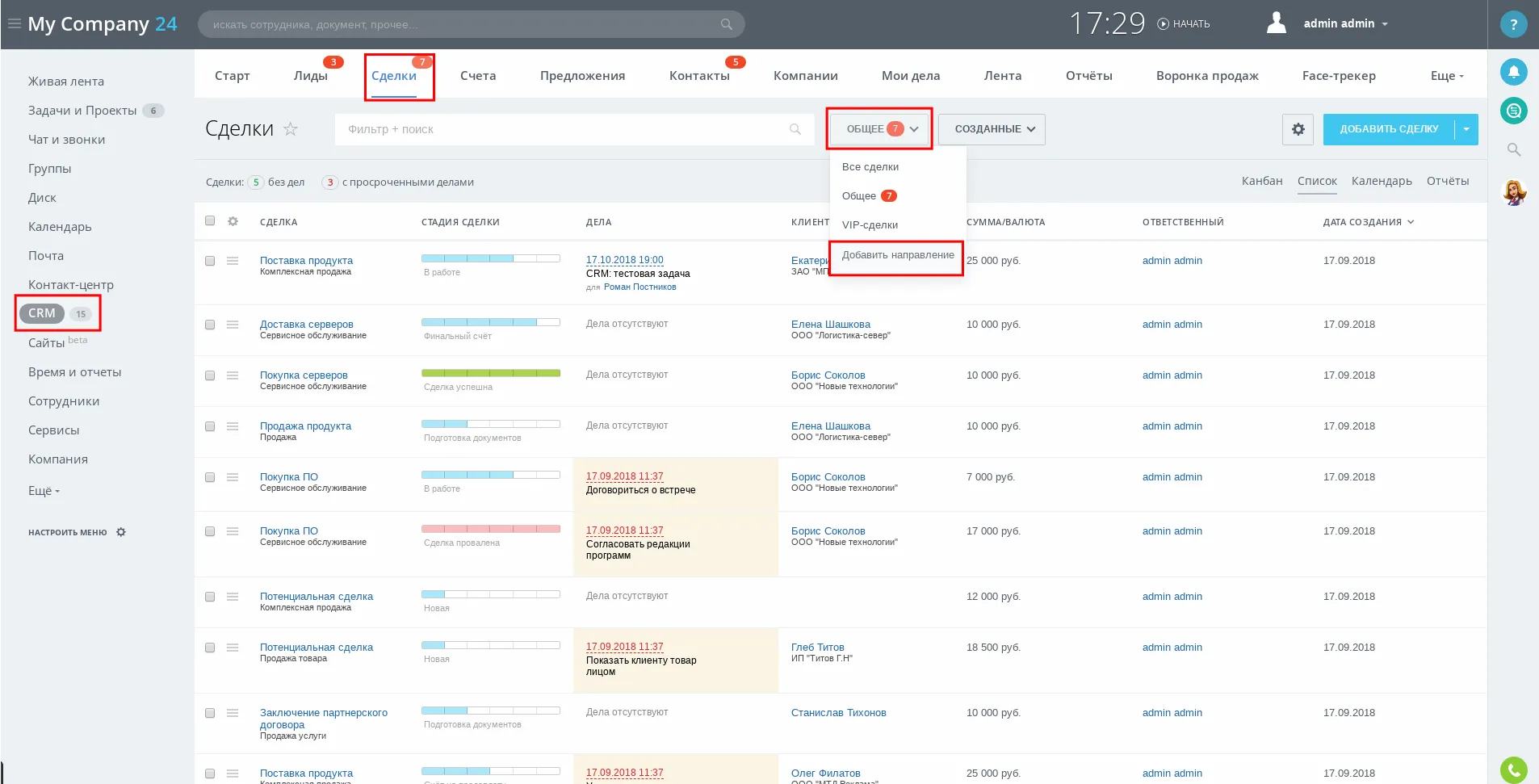Open the Борис Соколов client link for Покупка серверов
This screenshot has width=1539, height=784.
(x=828, y=375)
